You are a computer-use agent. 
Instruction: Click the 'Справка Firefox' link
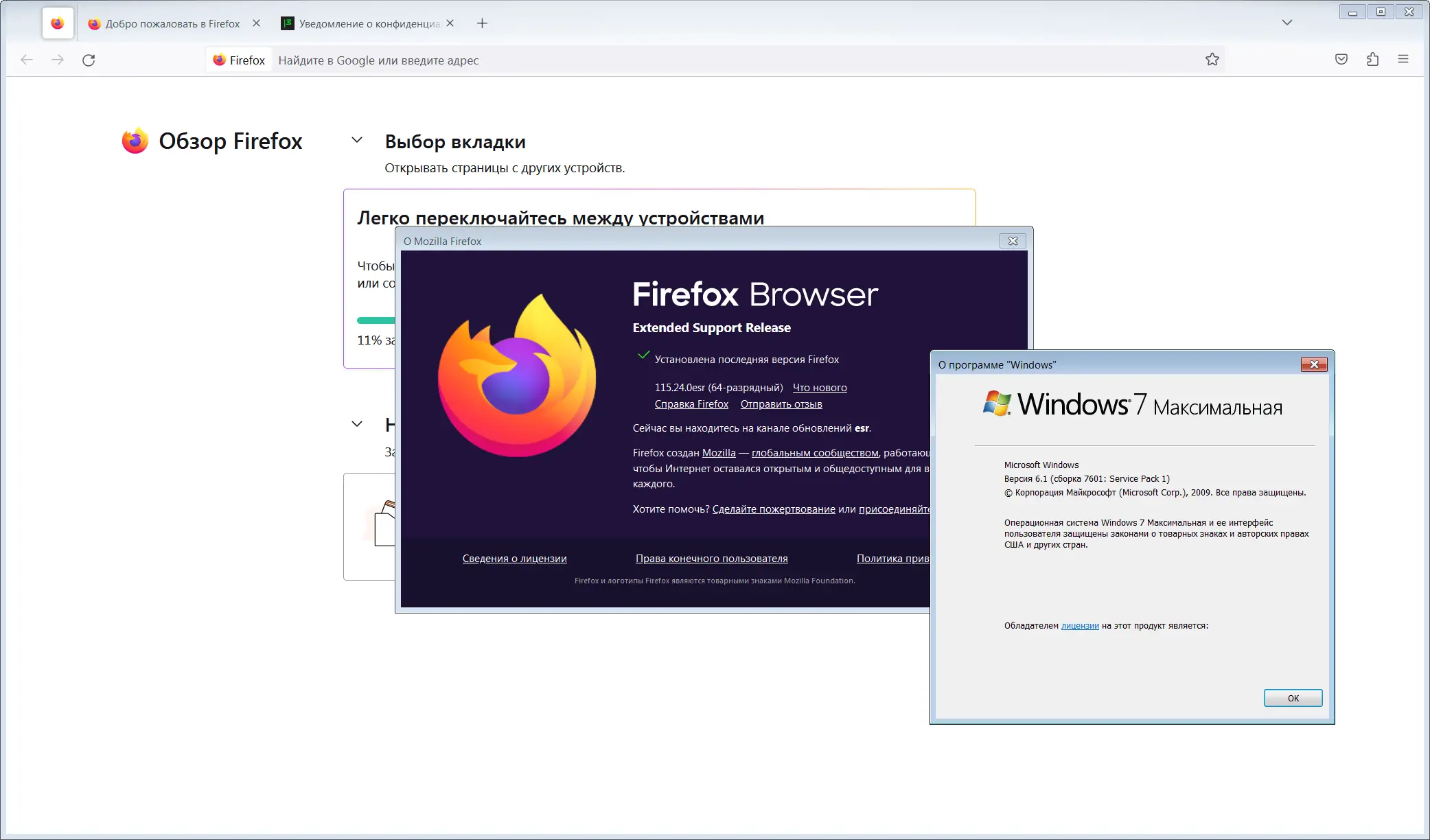pyautogui.click(x=691, y=404)
